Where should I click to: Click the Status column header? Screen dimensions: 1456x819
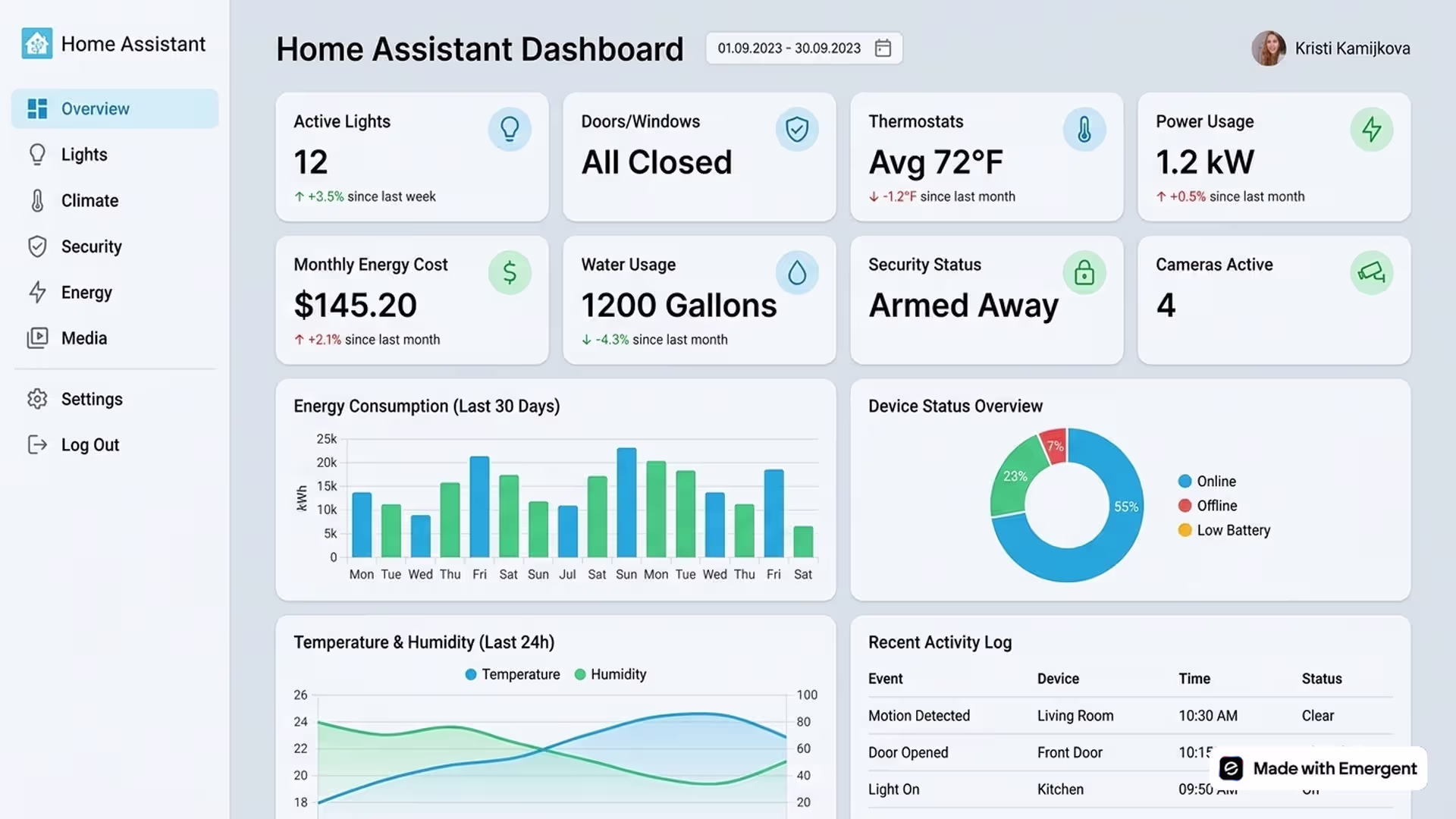tap(1322, 679)
